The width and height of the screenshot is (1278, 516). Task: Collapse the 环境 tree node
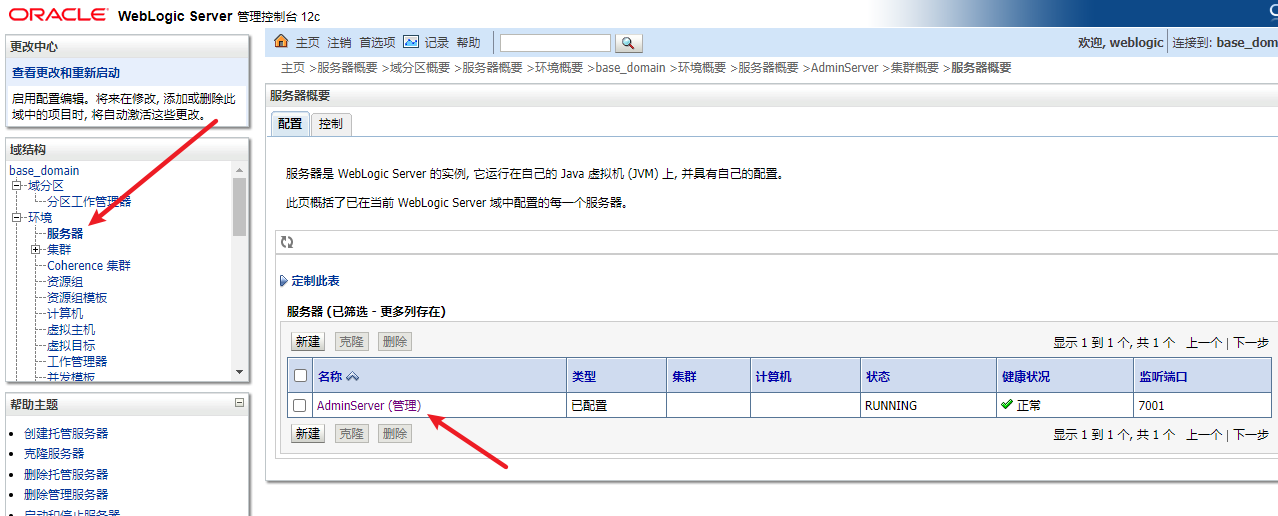pyautogui.click(x=16, y=217)
